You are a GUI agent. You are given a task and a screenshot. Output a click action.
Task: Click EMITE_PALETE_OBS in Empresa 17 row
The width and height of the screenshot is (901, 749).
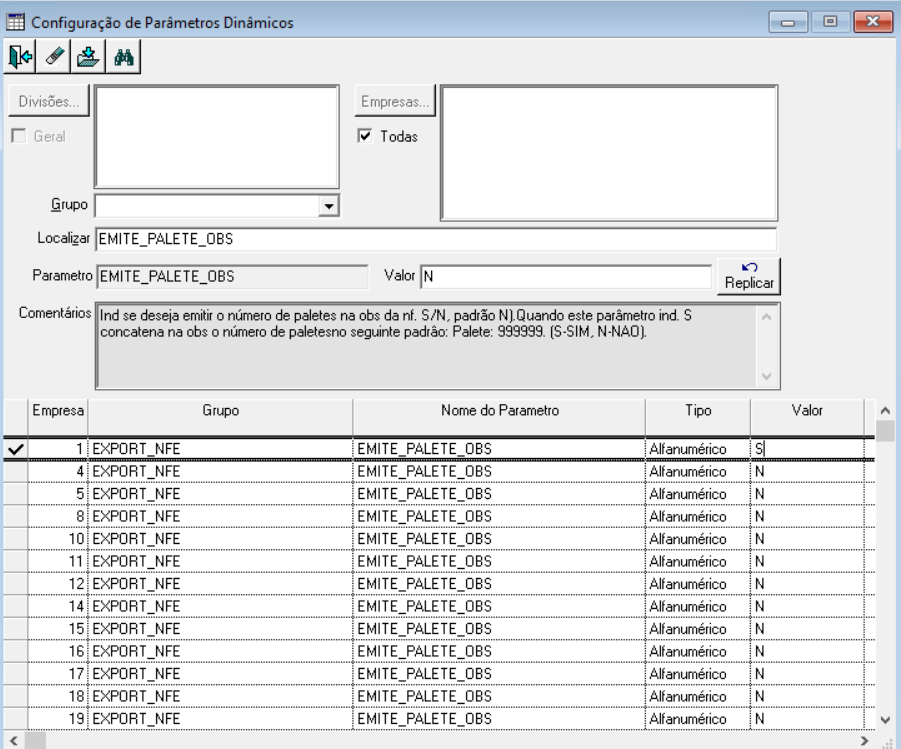[x=424, y=674]
